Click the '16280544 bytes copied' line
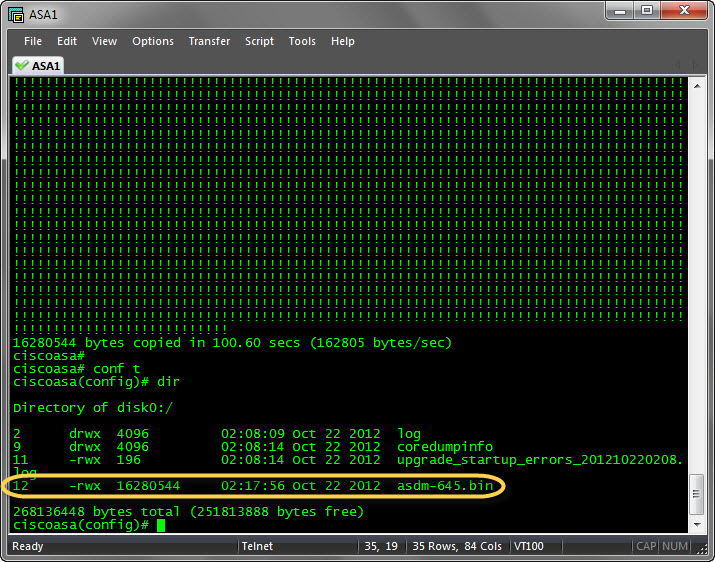The image size is (715, 562). pos(233,343)
